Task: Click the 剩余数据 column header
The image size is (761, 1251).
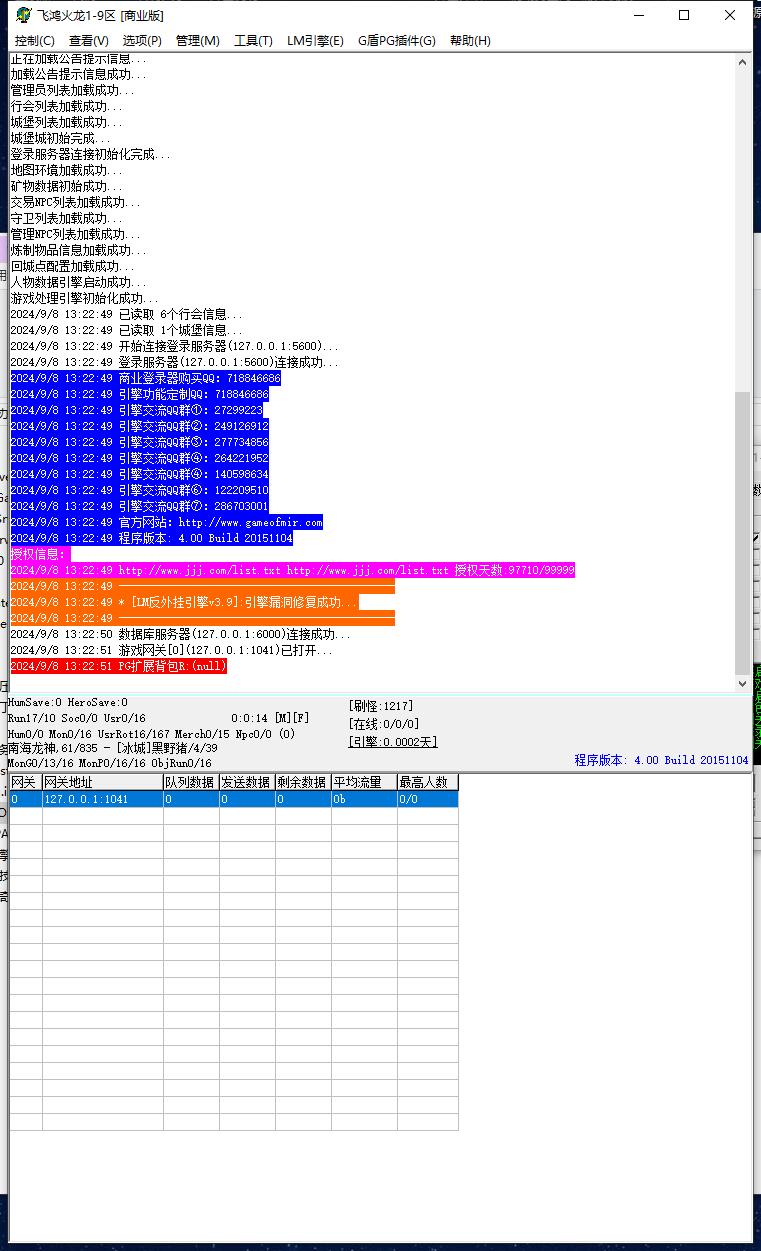Action: click(x=303, y=783)
